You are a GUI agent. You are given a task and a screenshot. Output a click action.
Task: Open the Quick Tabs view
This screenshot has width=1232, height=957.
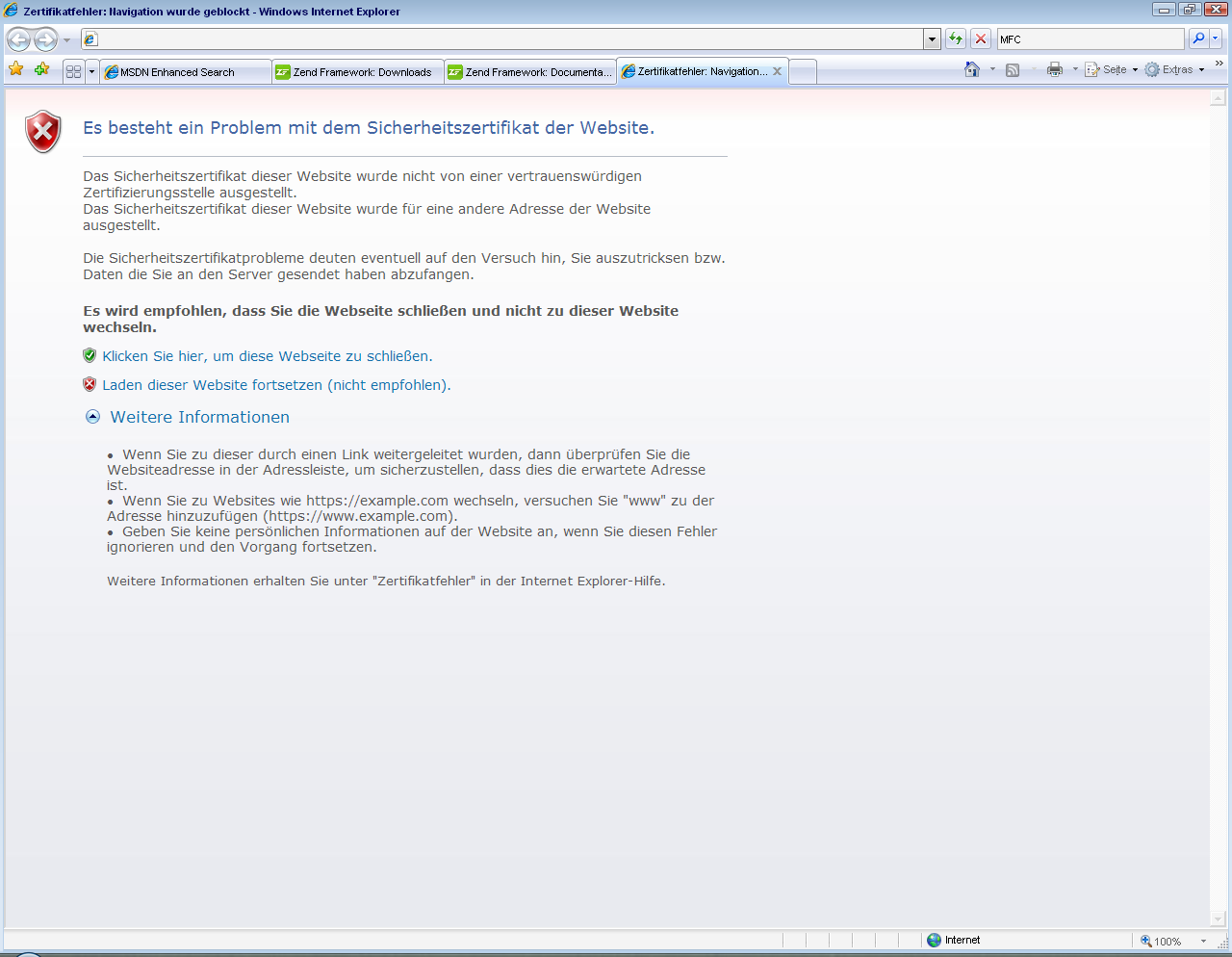coord(73,71)
